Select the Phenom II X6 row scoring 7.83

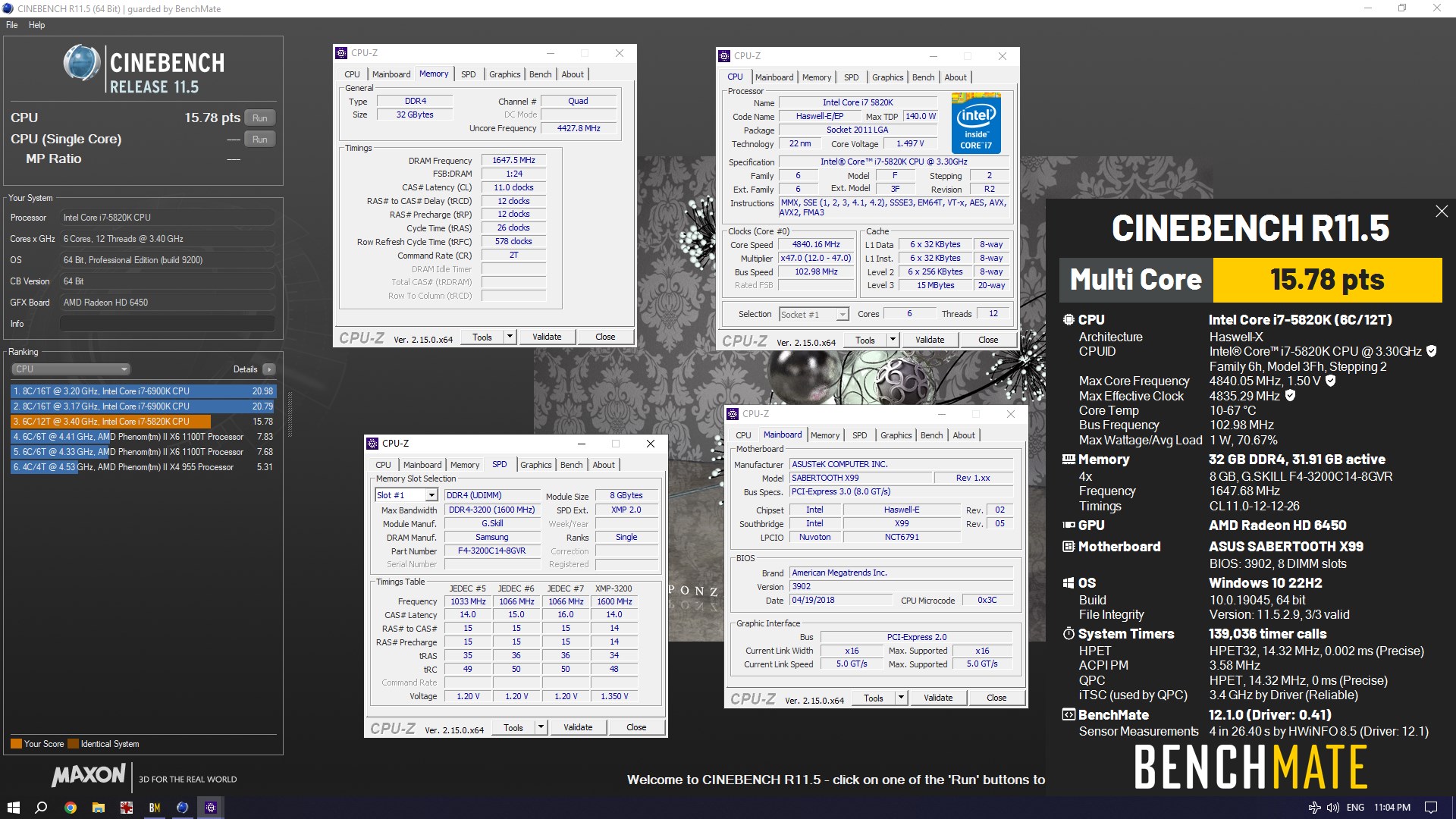pyautogui.click(x=143, y=437)
